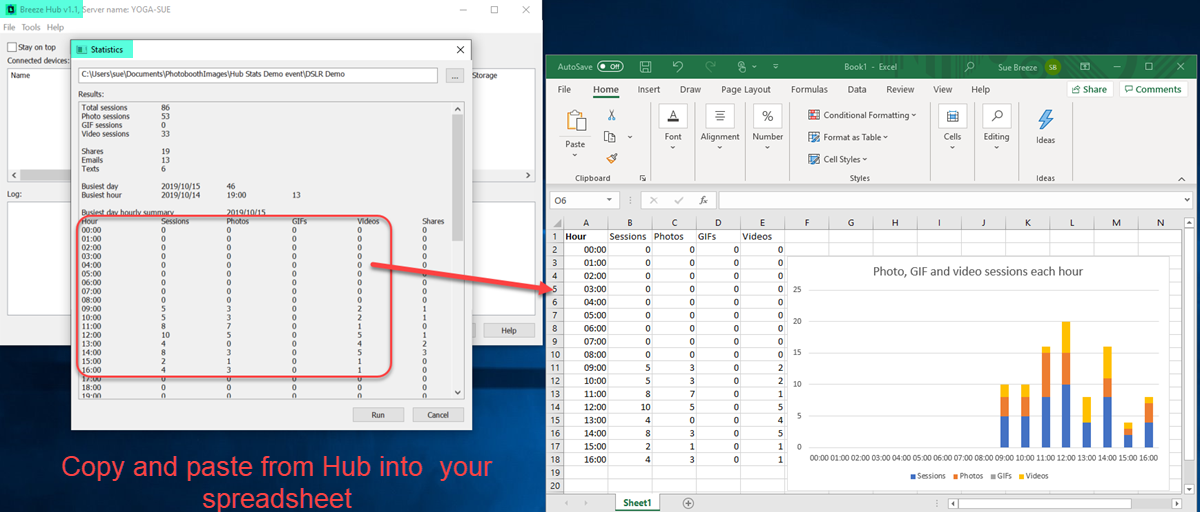
Task: Undo the last action in Excel
Action: (x=678, y=67)
